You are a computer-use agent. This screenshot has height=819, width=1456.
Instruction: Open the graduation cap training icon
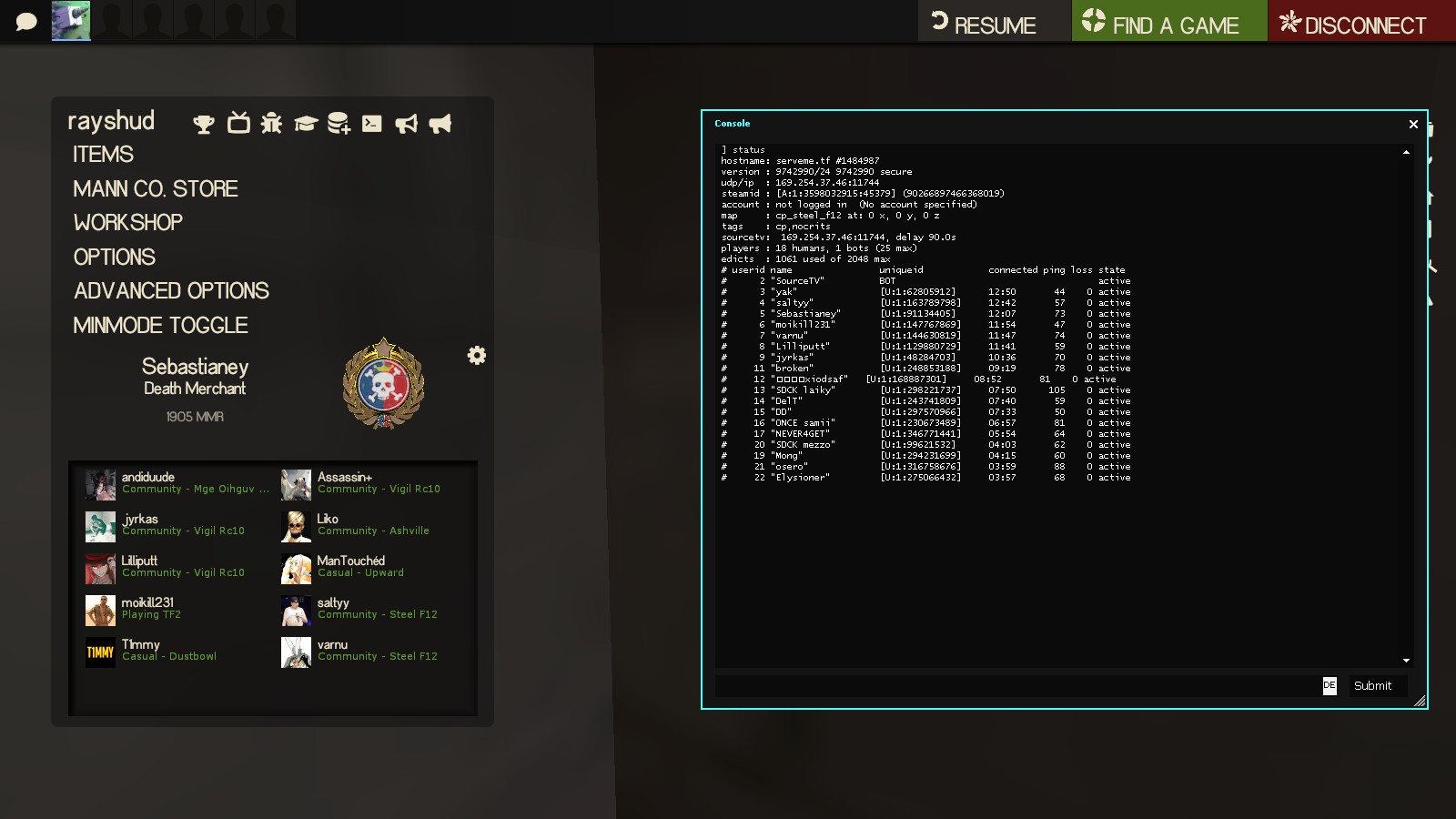pyautogui.click(x=305, y=124)
